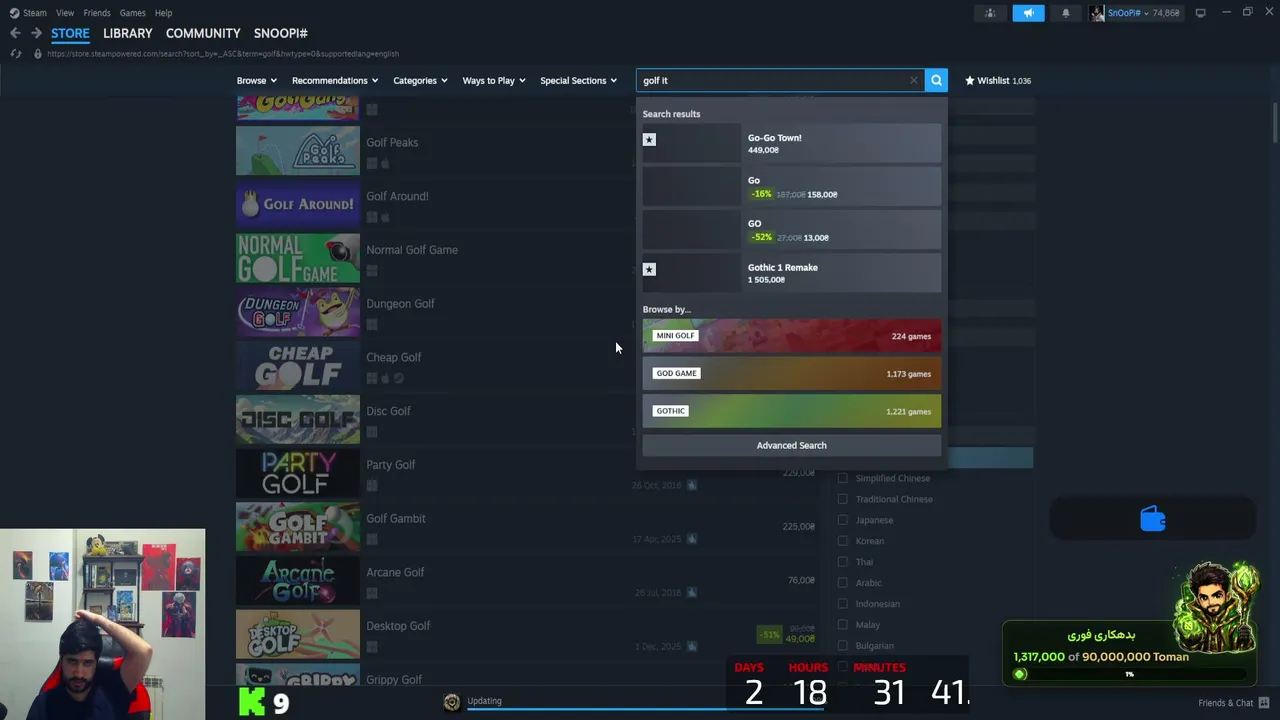Open the Gothic 1 Remake search result
The height and width of the screenshot is (720, 1280).
click(x=792, y=273)
